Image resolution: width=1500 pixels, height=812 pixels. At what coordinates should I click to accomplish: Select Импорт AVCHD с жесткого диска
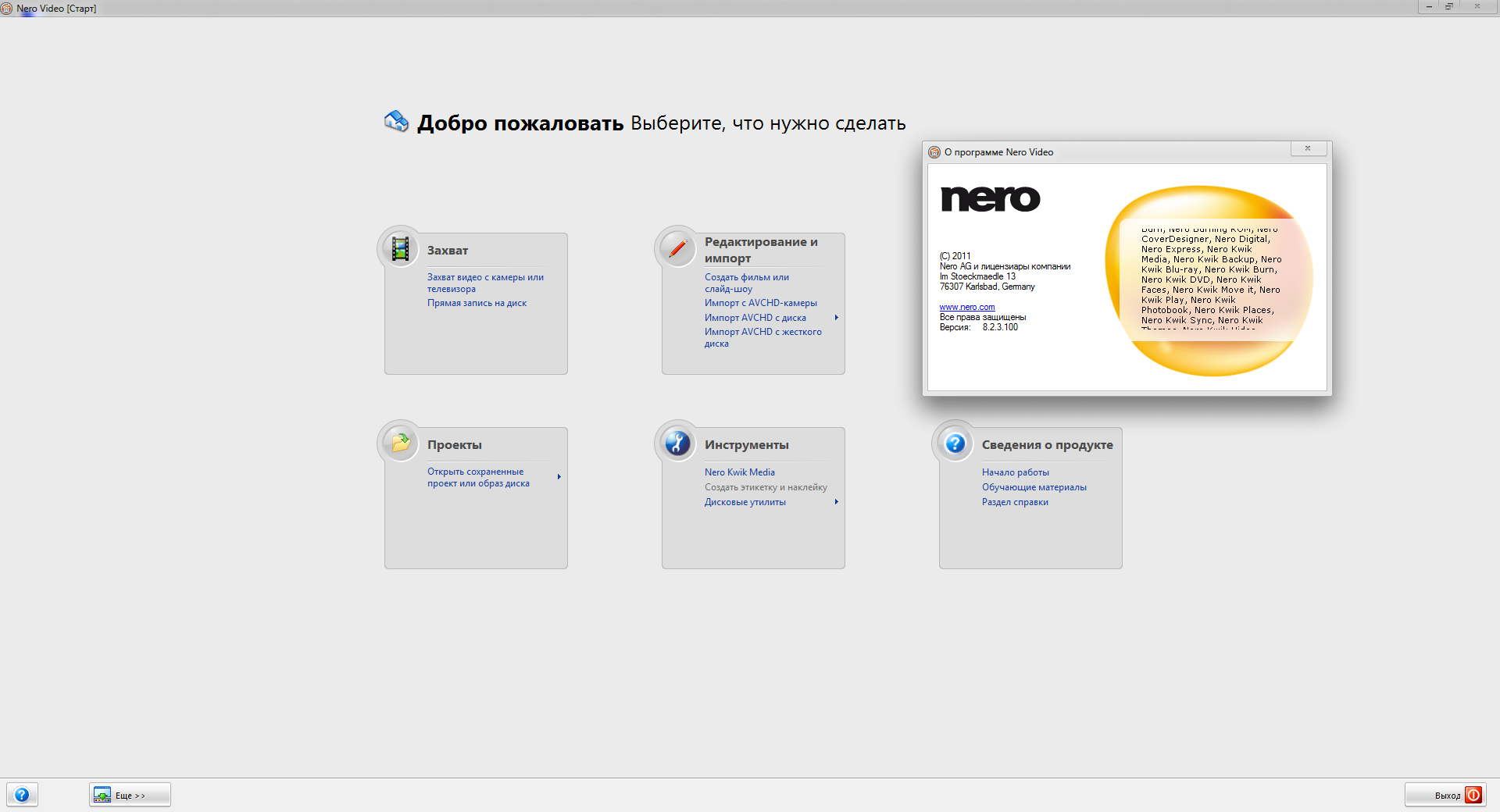click(763, 337)
